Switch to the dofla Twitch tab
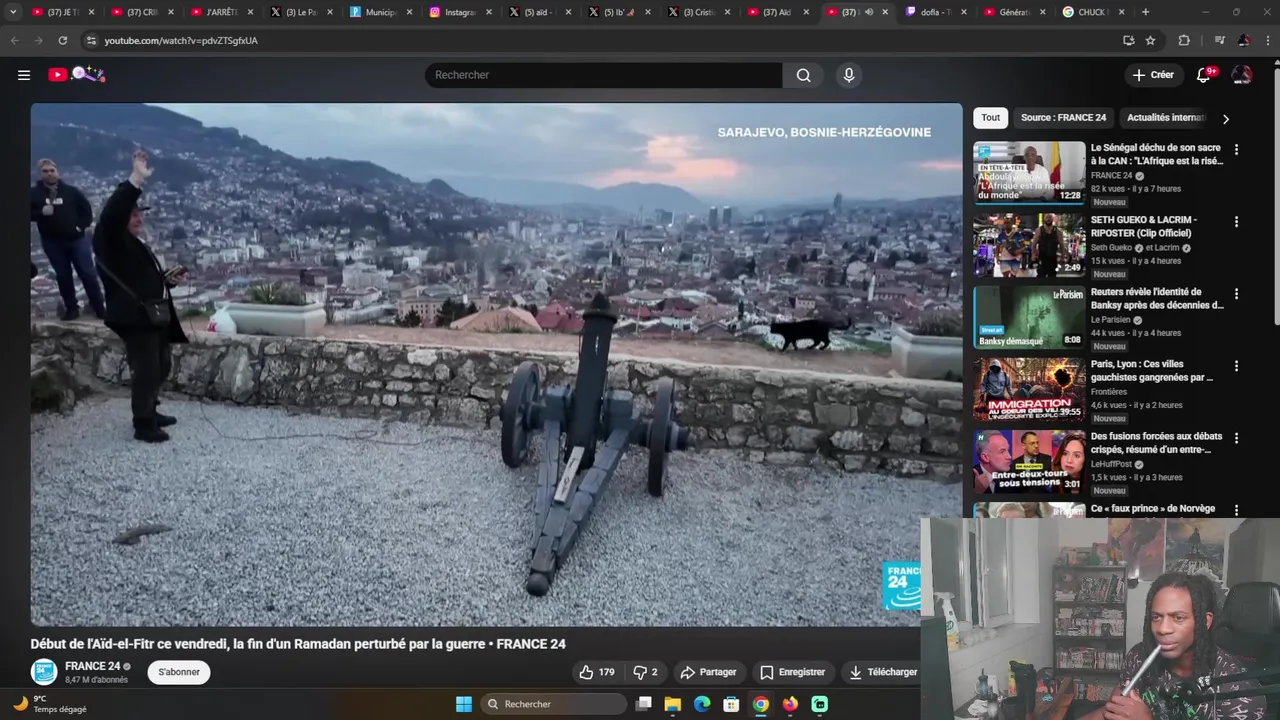1280x720 pixels. click(935, 12)
